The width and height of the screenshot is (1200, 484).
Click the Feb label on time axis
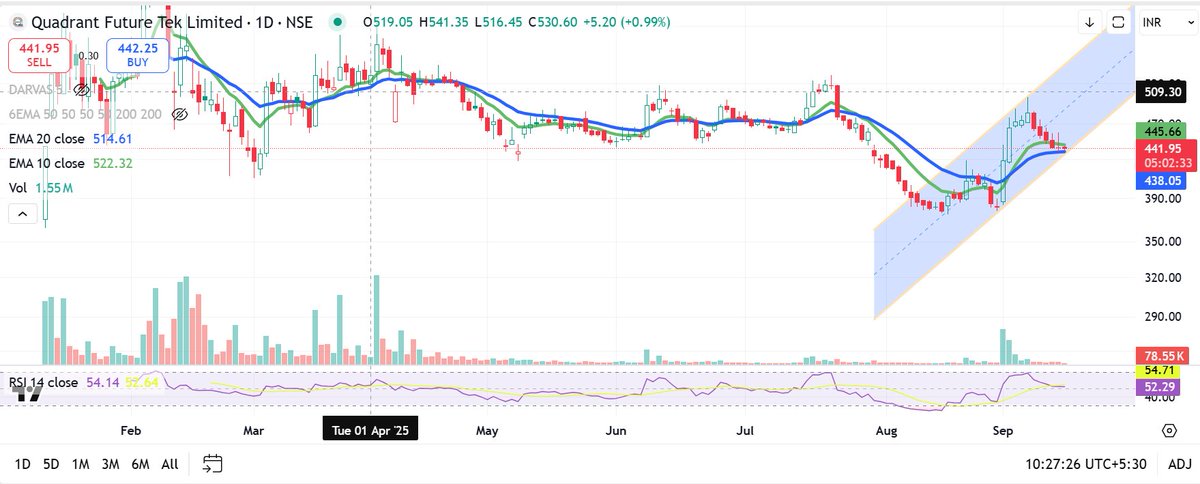(131, 430)
